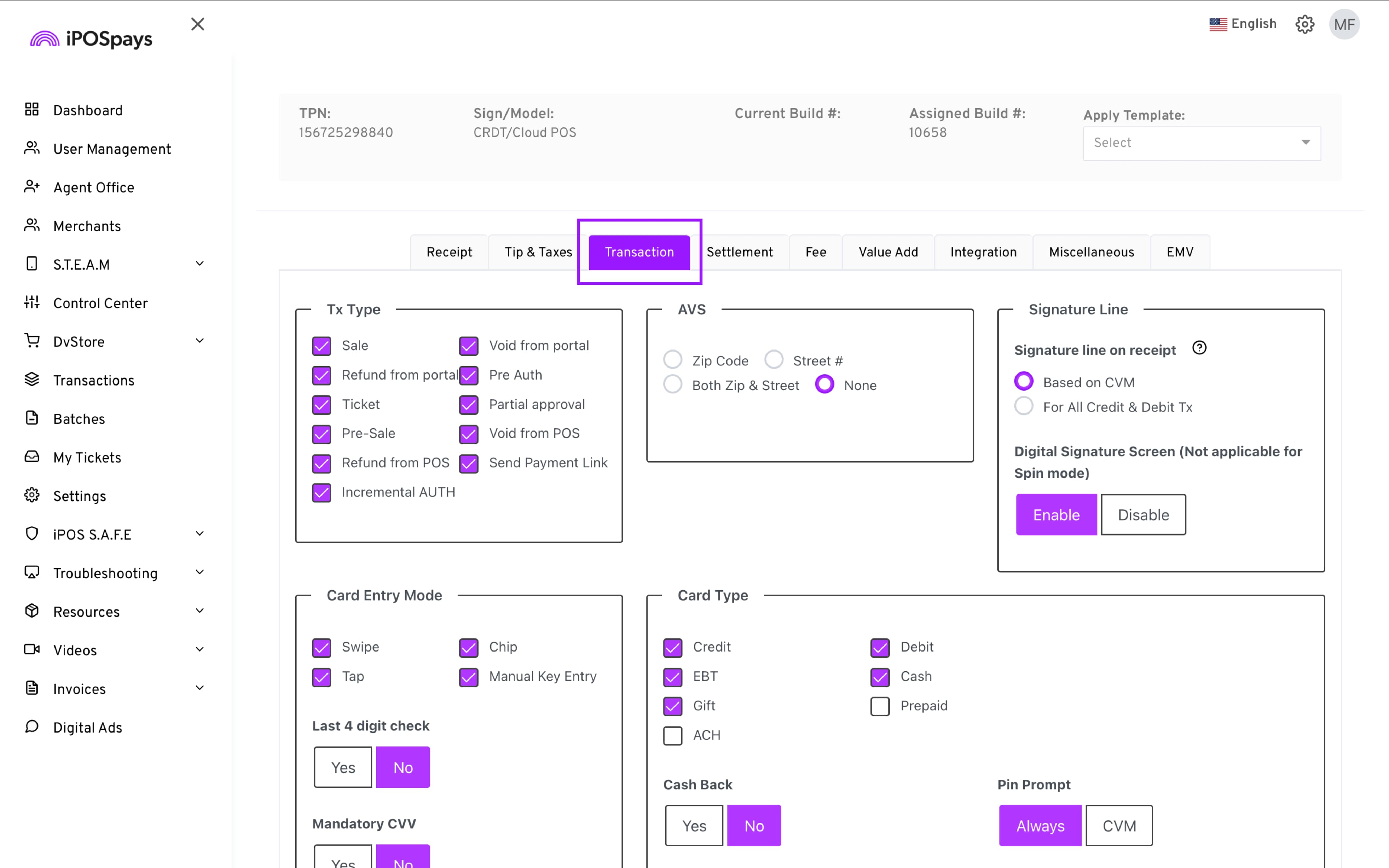Viewport: 1389px width, 868px height.
Task: Open settings via top-right gear icon
Action: click(x=1305, y=24)
